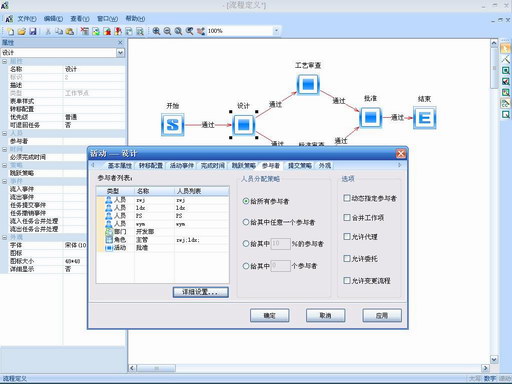Click the Zoom in magnifier icon
512x384 pixels.
point(156,31)
